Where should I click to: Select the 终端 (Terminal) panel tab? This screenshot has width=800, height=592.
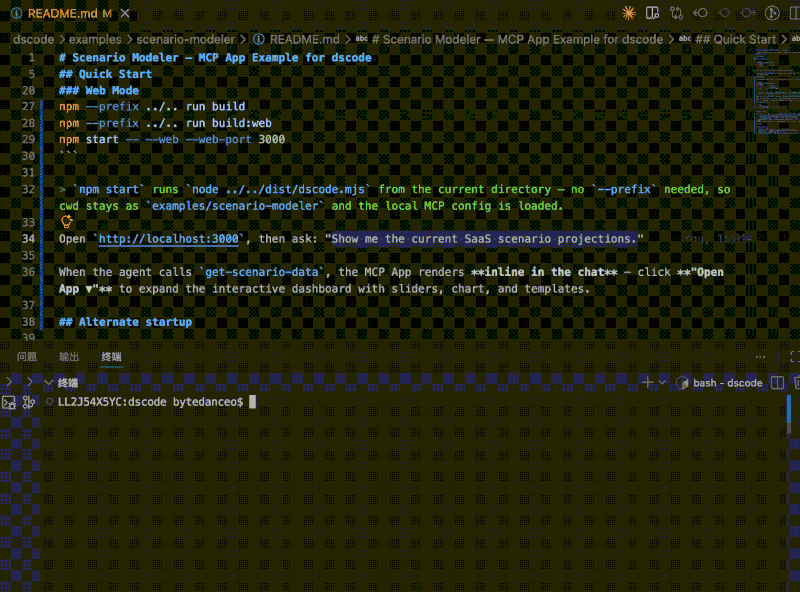111,356
